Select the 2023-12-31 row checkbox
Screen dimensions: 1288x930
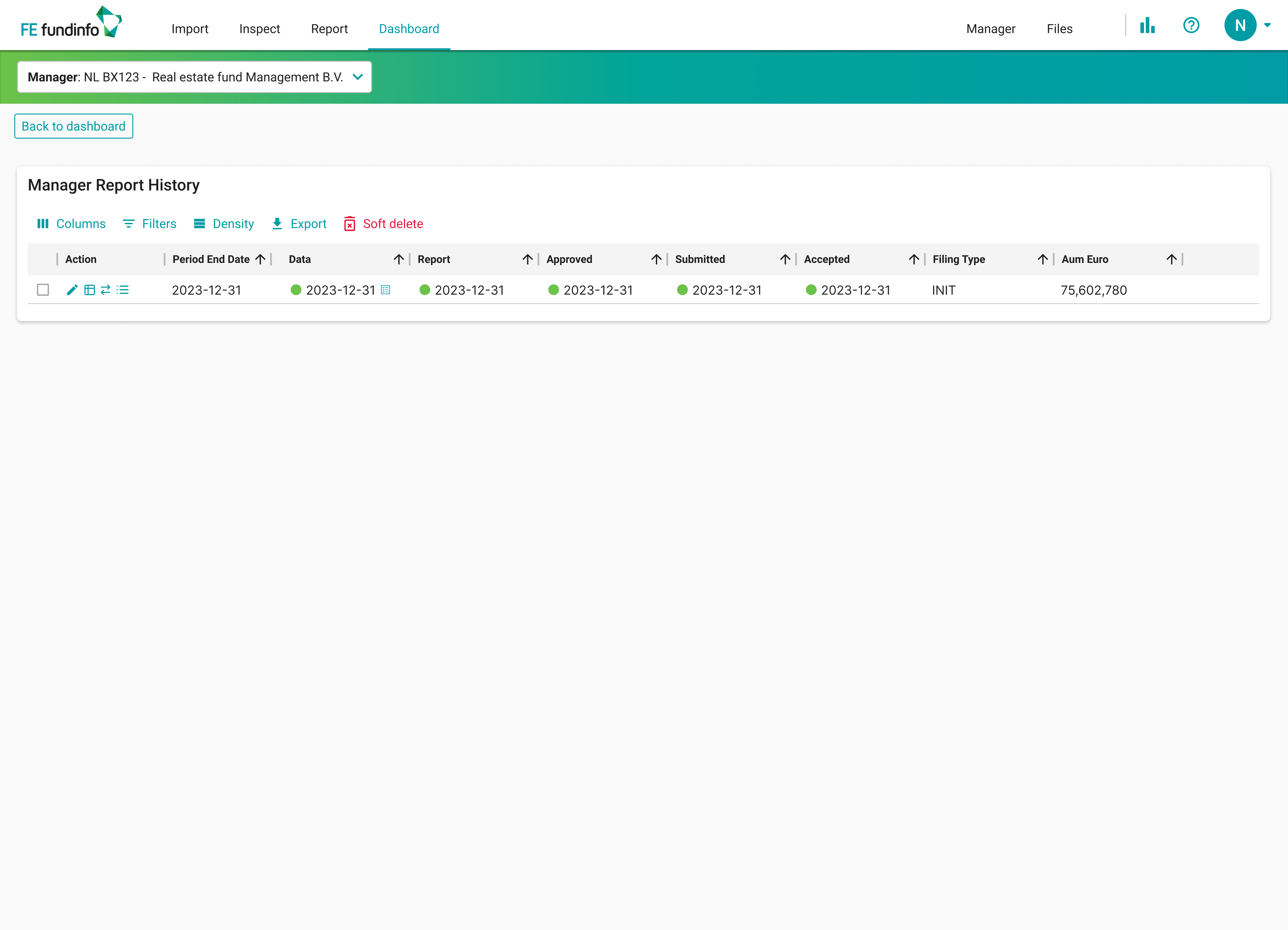click(x=43, y=290)
